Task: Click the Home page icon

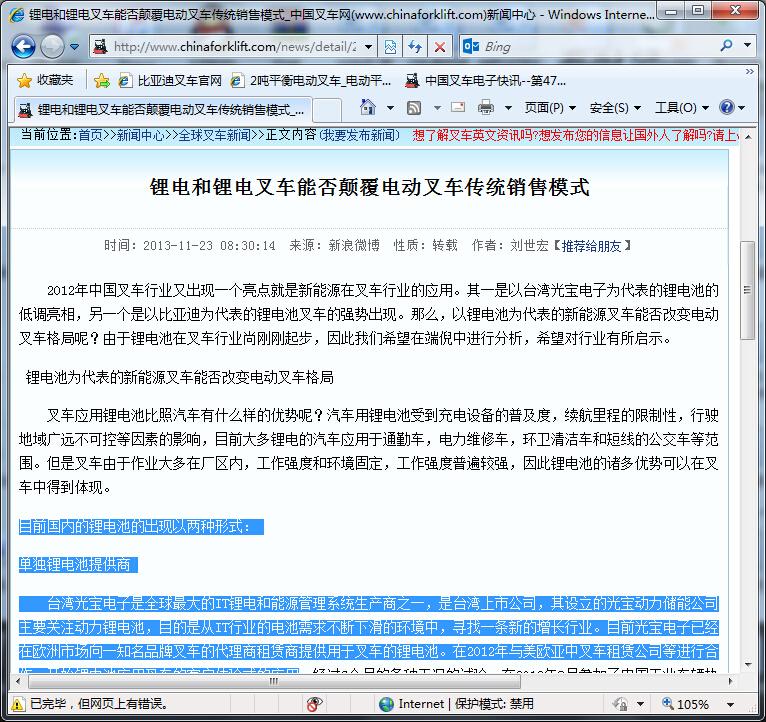Action: point(368,107)
